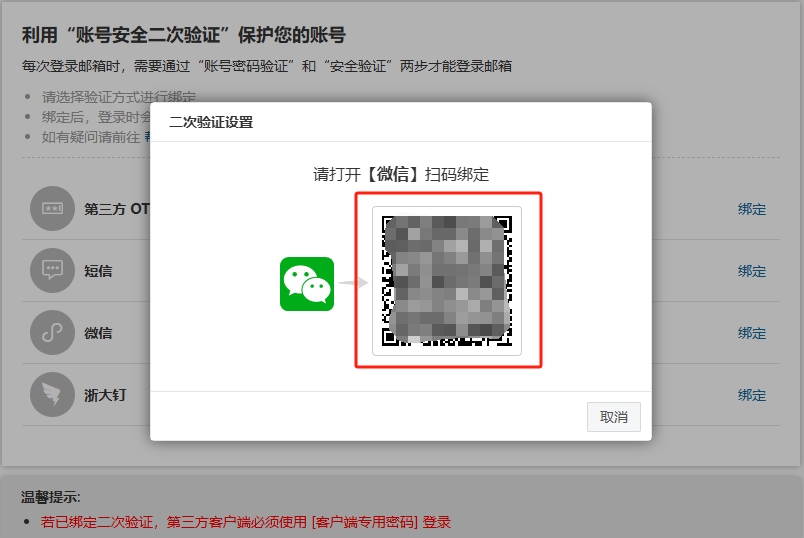Click the 短信 label text

(98, 271)
